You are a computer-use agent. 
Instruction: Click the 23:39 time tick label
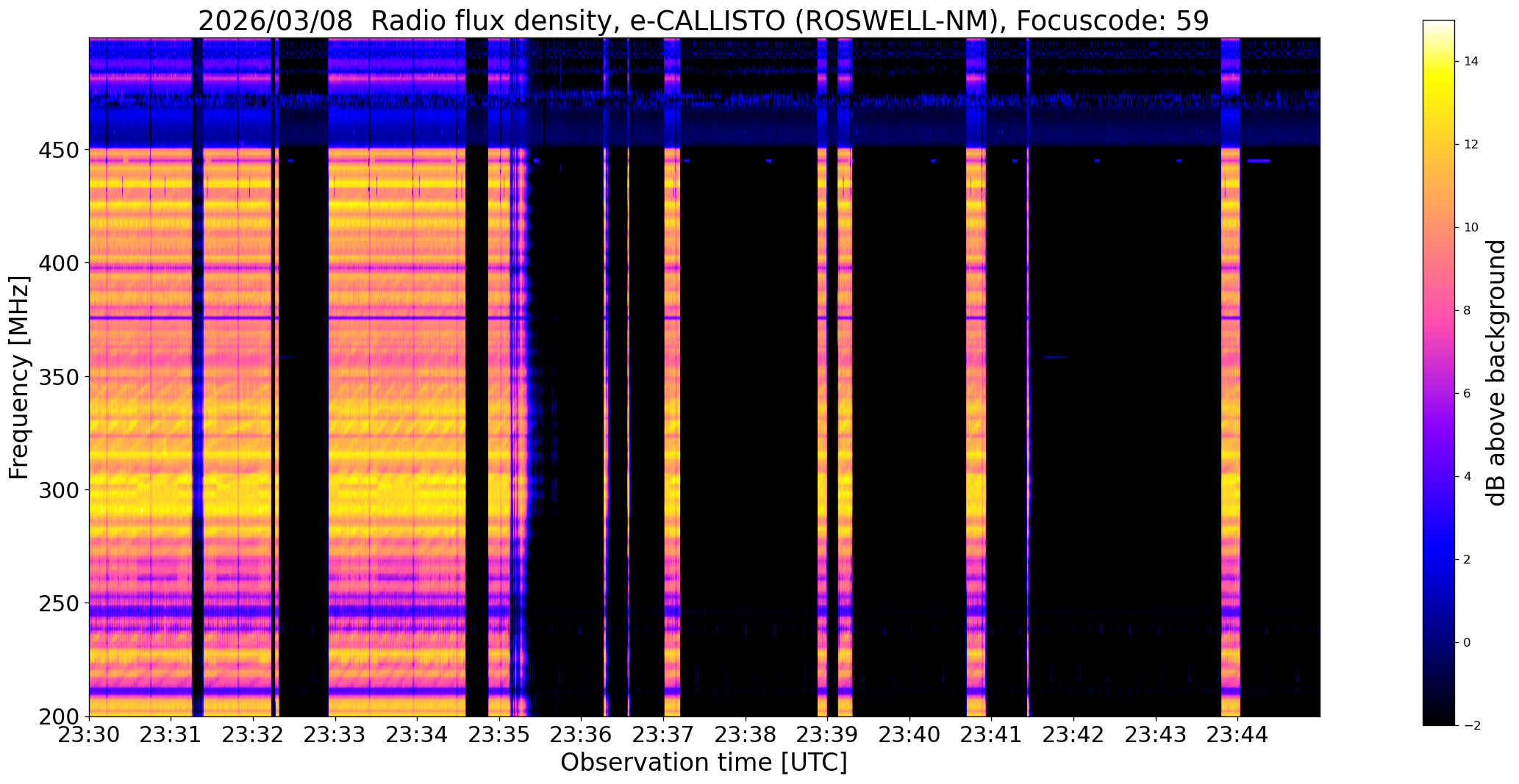pyautogui.click(x=828, y=735)
